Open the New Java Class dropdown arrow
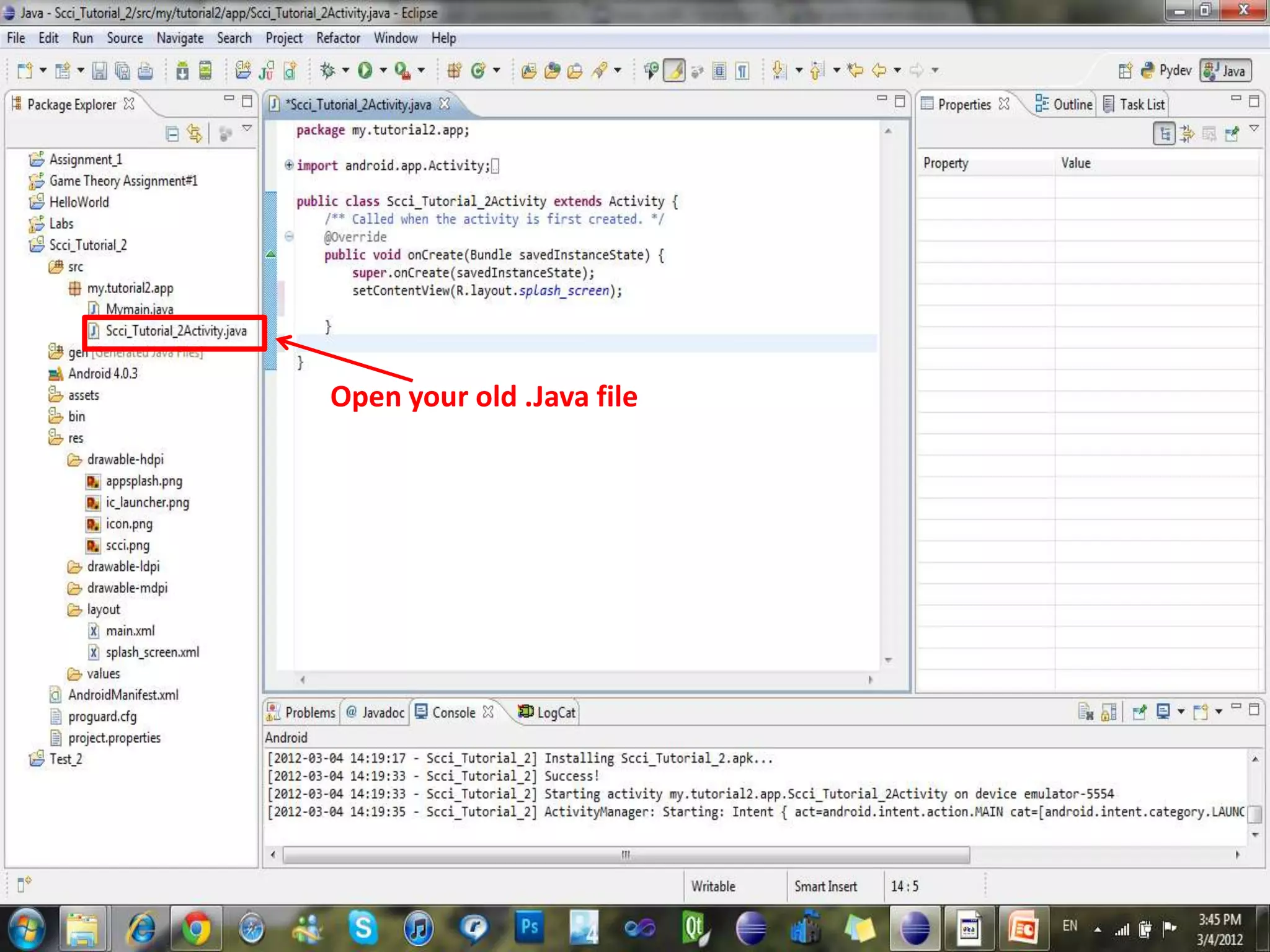The width and height of the screenshot is (1270, 952). [x=496, y=71]
